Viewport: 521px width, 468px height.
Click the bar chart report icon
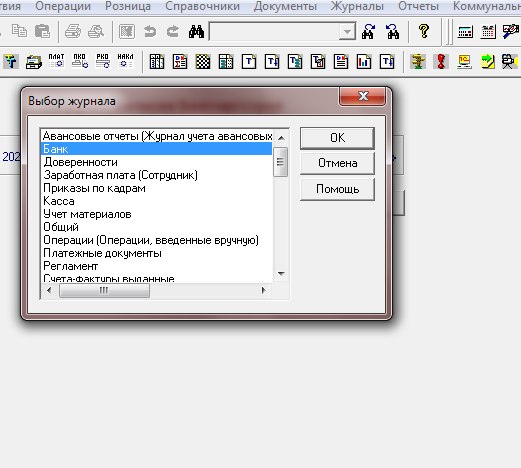[x=364, y=62]
